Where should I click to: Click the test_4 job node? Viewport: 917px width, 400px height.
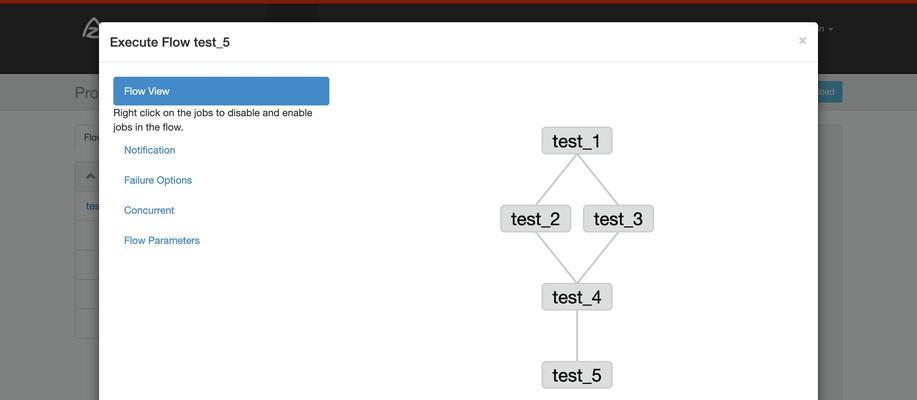[577, 297]
